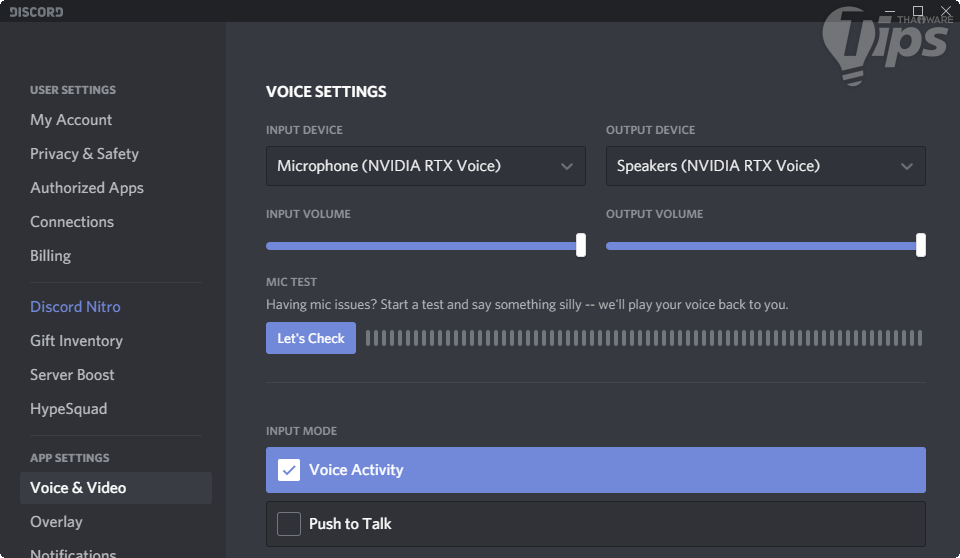Open the Overlay app settings
Image resolution: width=960 pixels, height=558 pixels.
pos(56,522)
